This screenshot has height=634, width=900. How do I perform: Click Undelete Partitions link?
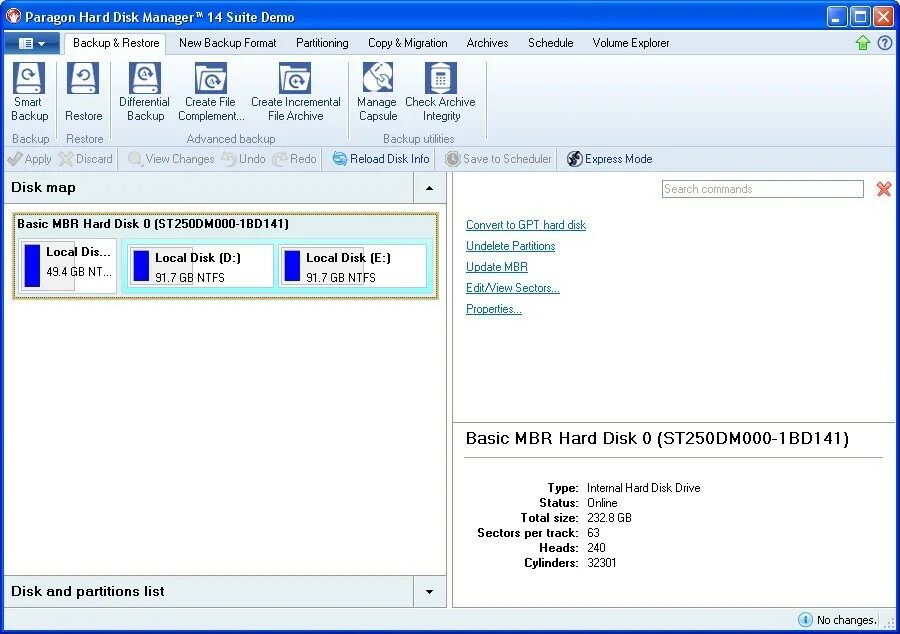point(510,246)
